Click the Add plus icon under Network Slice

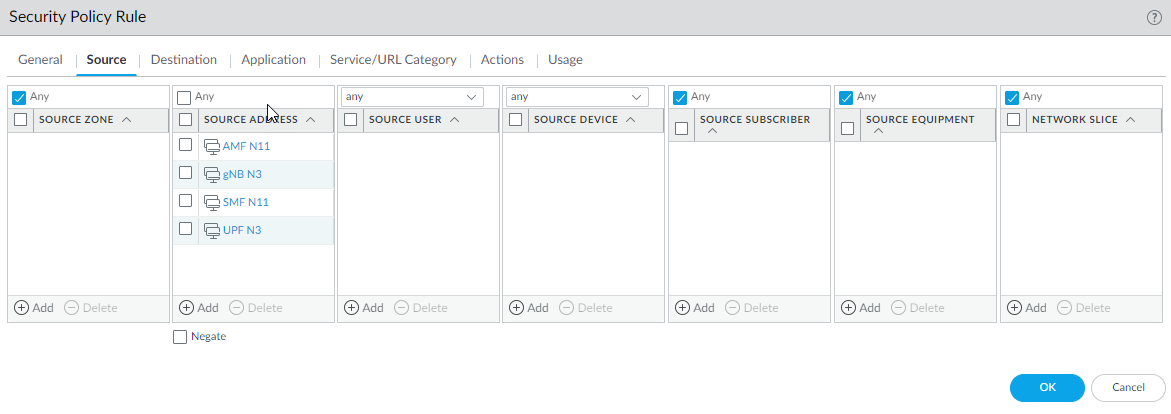point(1014,308)
